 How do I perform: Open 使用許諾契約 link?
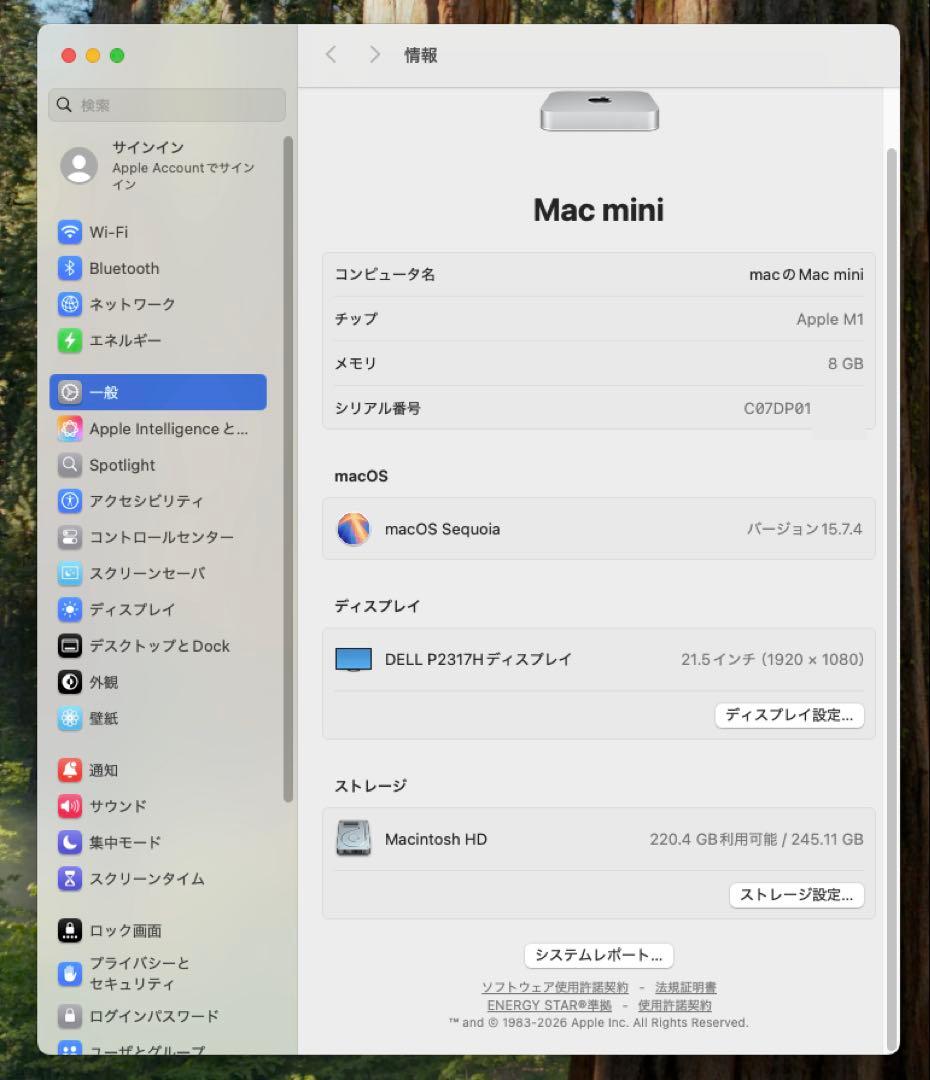tap(674, 1005)
